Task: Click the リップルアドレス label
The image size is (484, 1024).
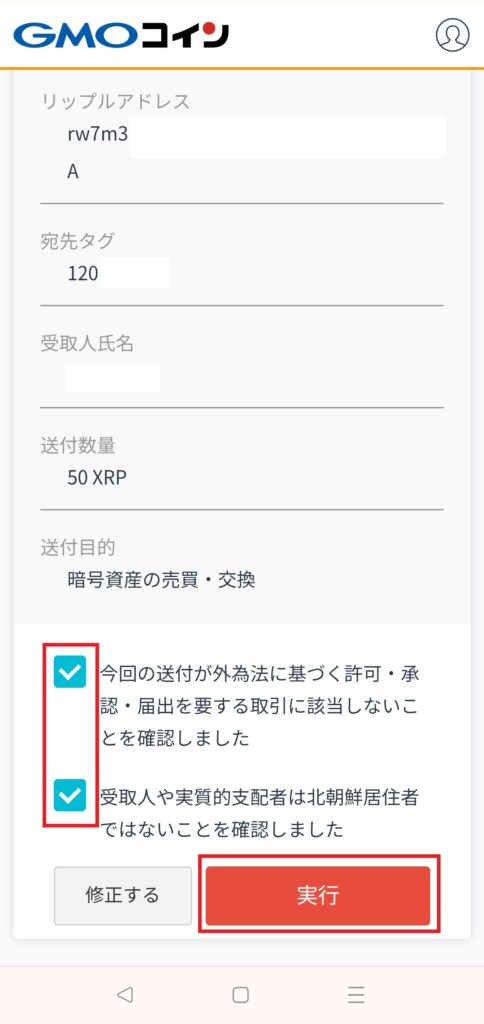Action: (x=116, y=101)
